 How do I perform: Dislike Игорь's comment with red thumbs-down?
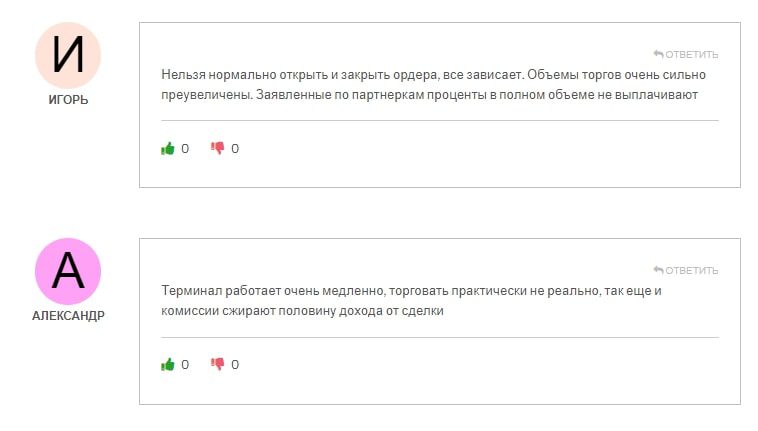pos(217,149)
